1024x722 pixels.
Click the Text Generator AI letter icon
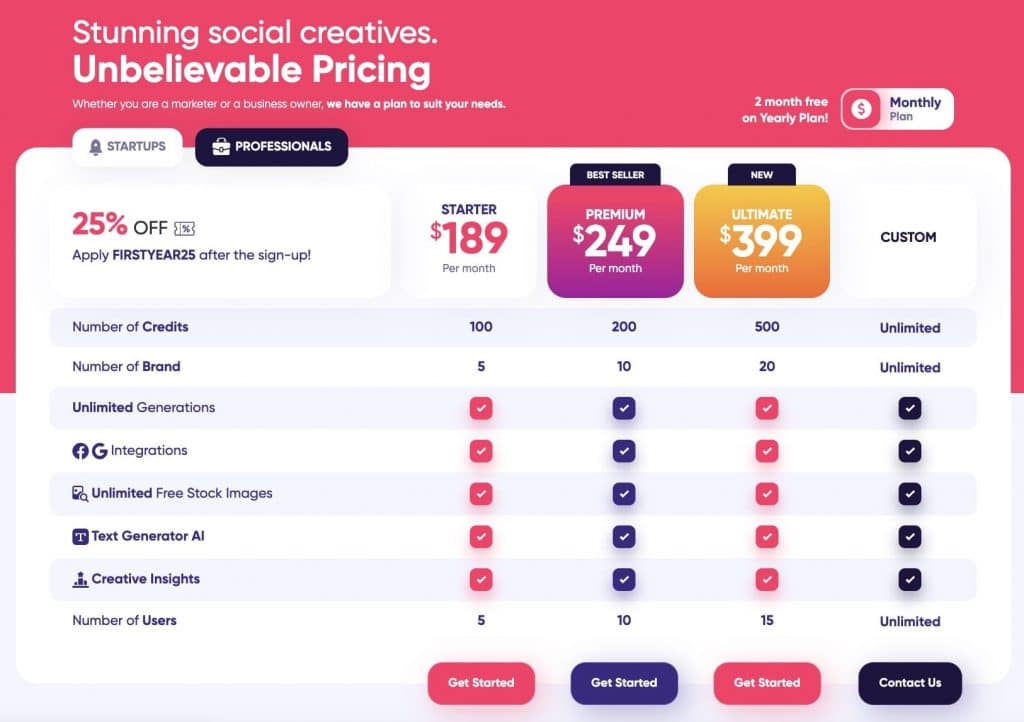pyautogui.click(x=79, y=536)
